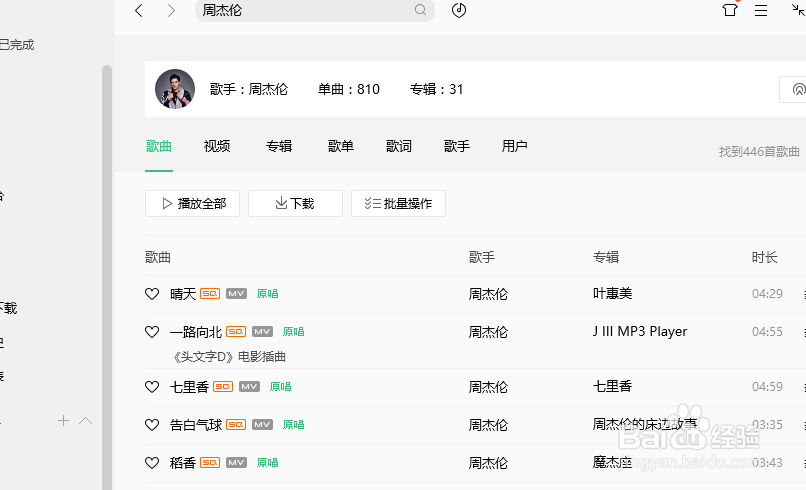Screen dimensions: 806x490
Task: Go forward with the right arrow
Action: pyautogui.click(x=171, y=10)
